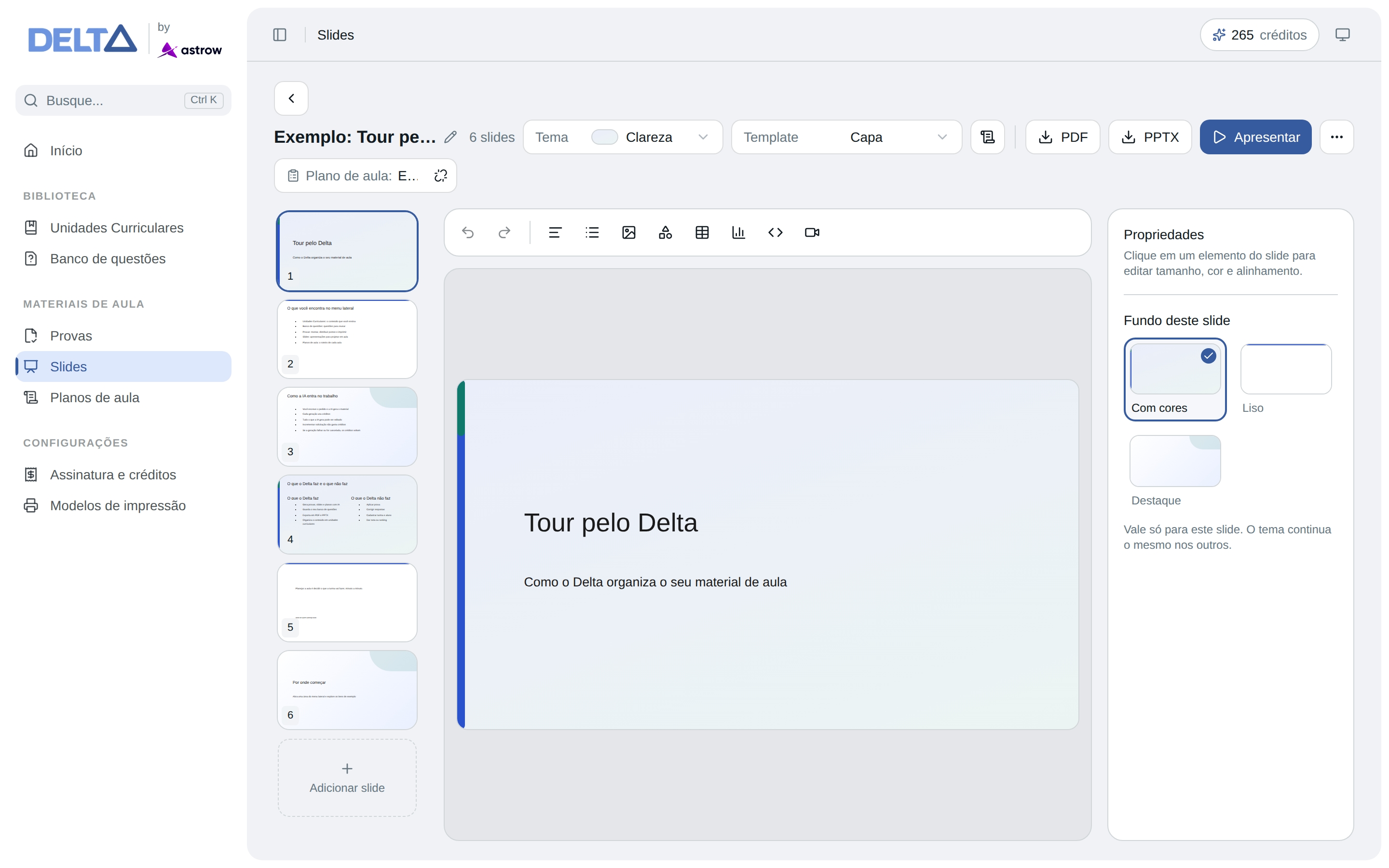Open Unidades Curriculares in the sidebar
The width and height of the screenshot is (1389, 868).
[123, 228]
